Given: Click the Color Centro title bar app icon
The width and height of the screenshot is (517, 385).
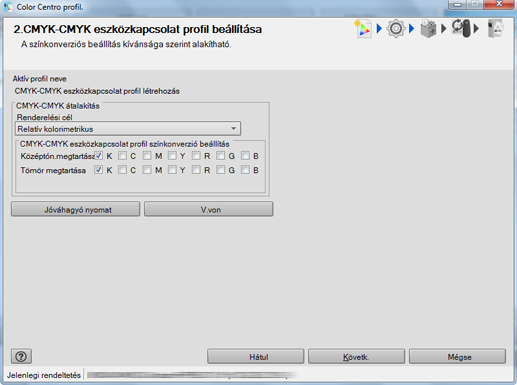Looking at the screenshot, I should coord(8,7).
